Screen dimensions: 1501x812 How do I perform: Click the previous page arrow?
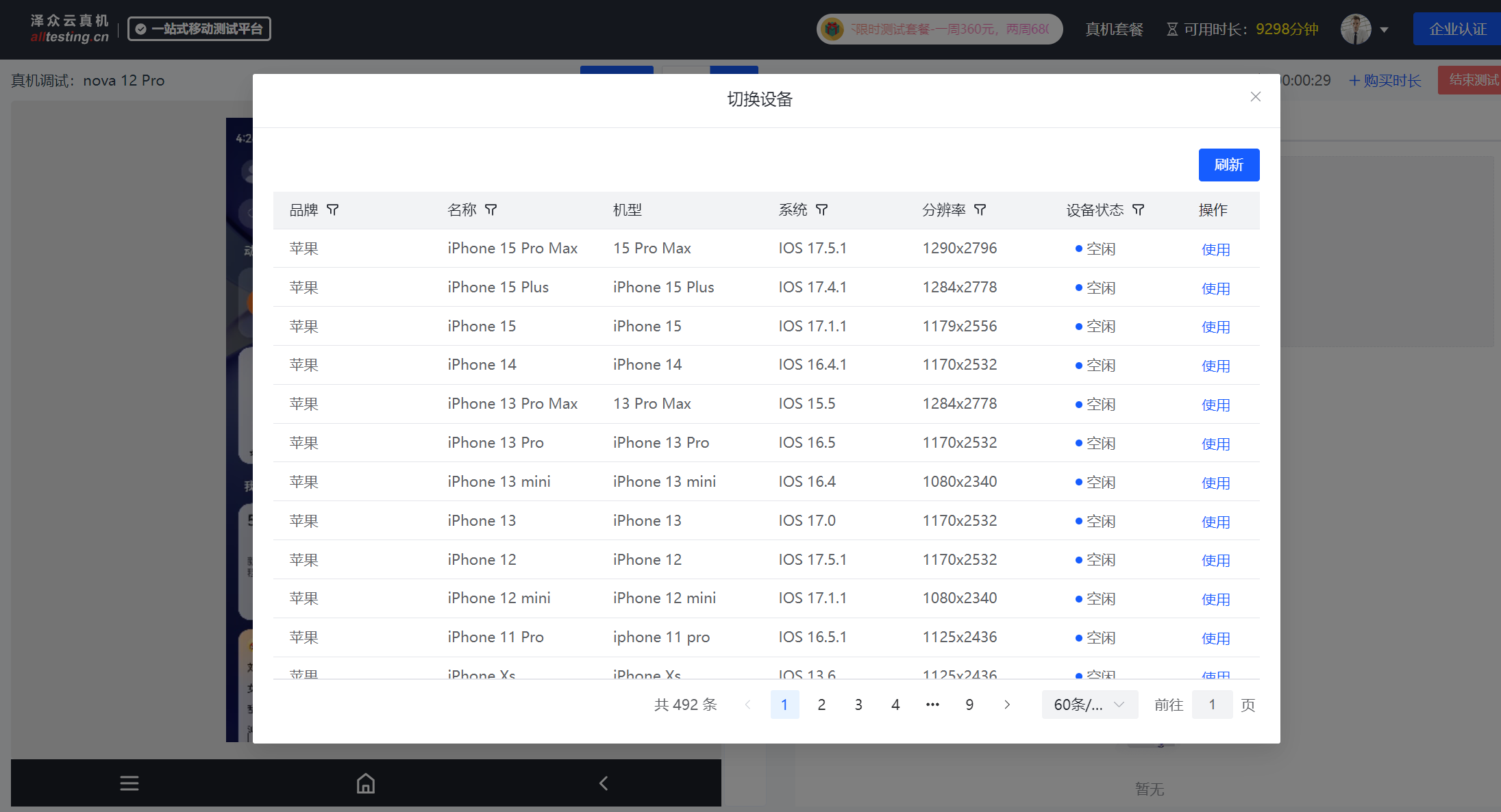747,705
